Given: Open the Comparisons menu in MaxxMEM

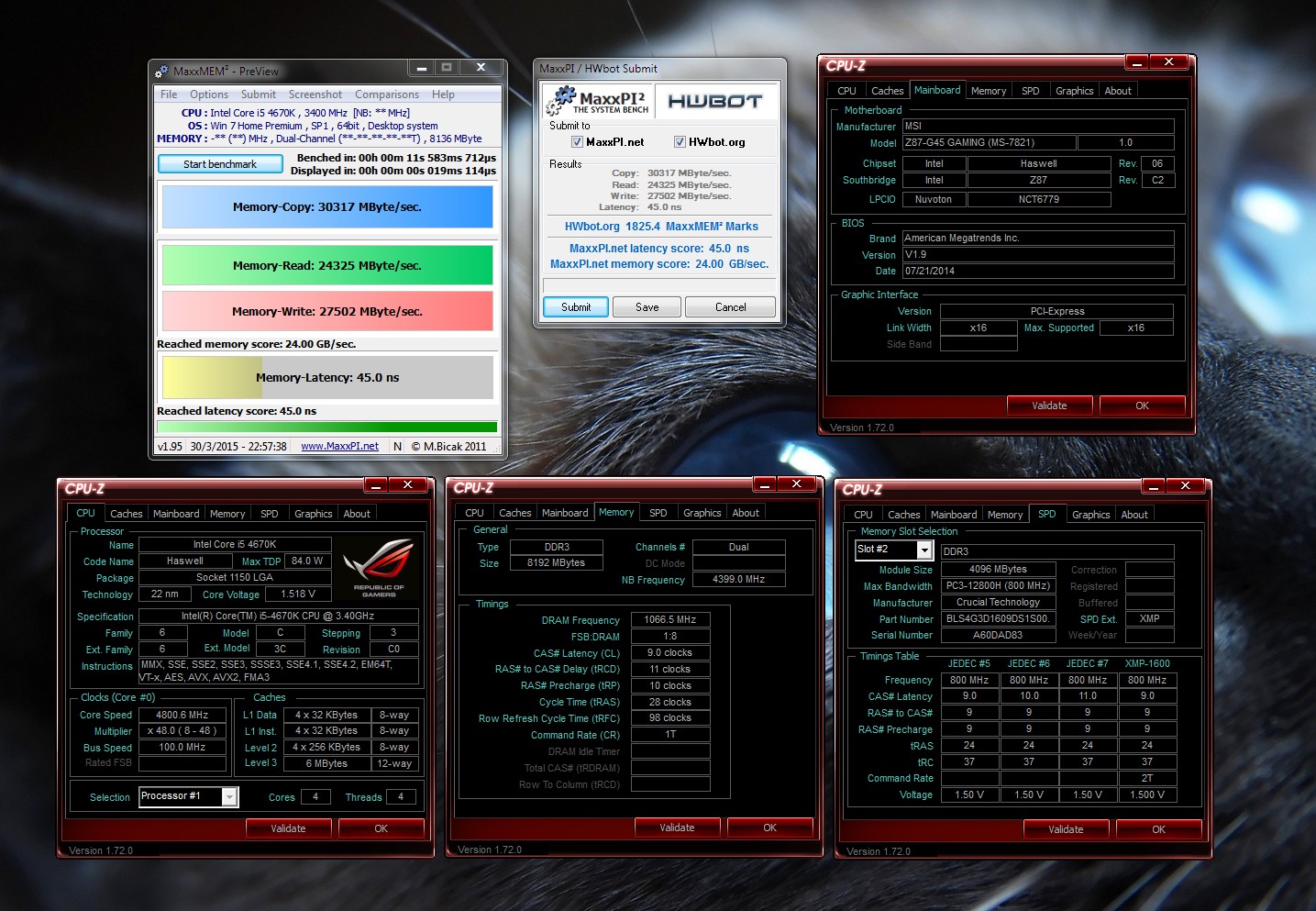Looking at the screenshot, I should point(387,94).
